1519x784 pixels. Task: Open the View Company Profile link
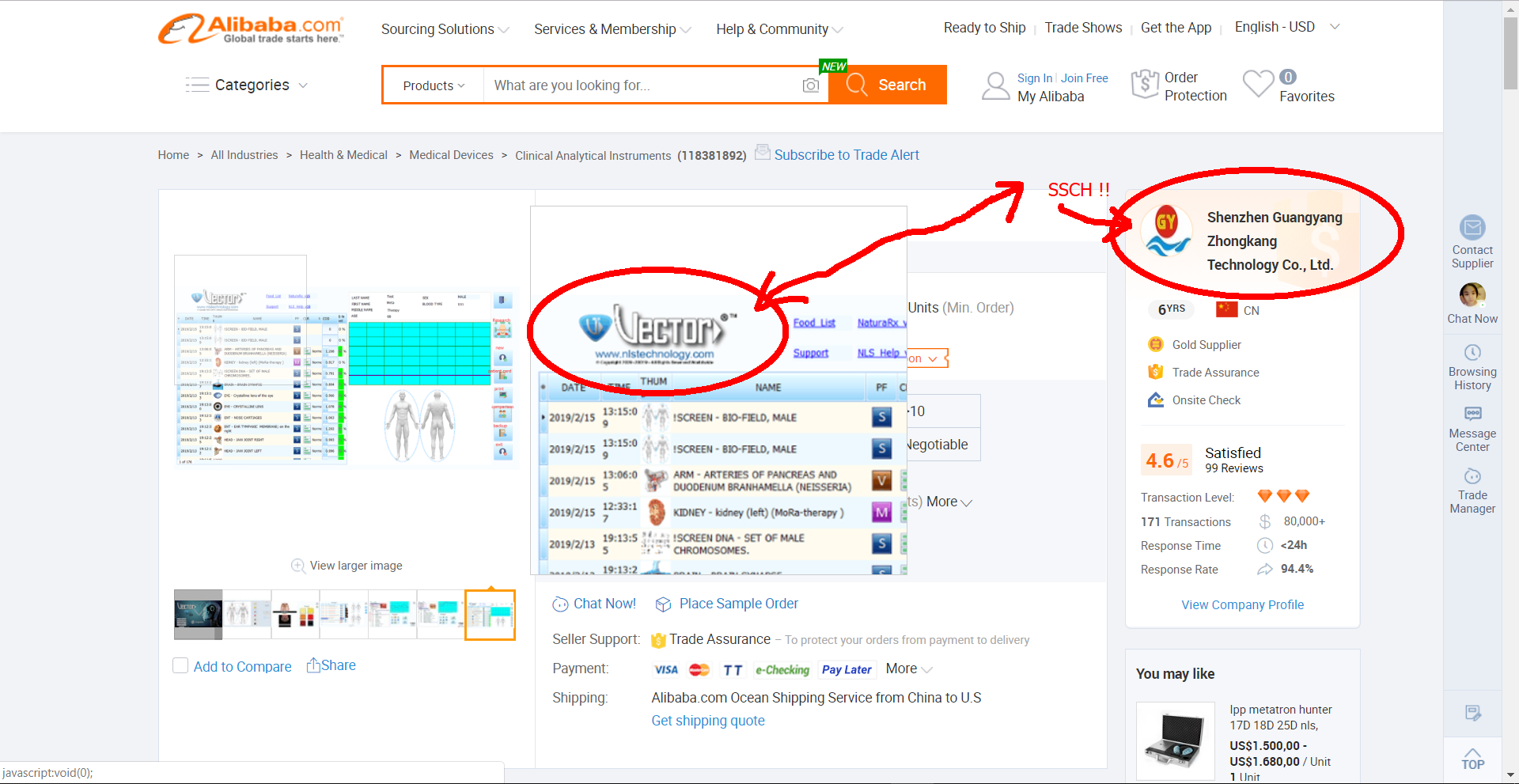[1242, 604]
